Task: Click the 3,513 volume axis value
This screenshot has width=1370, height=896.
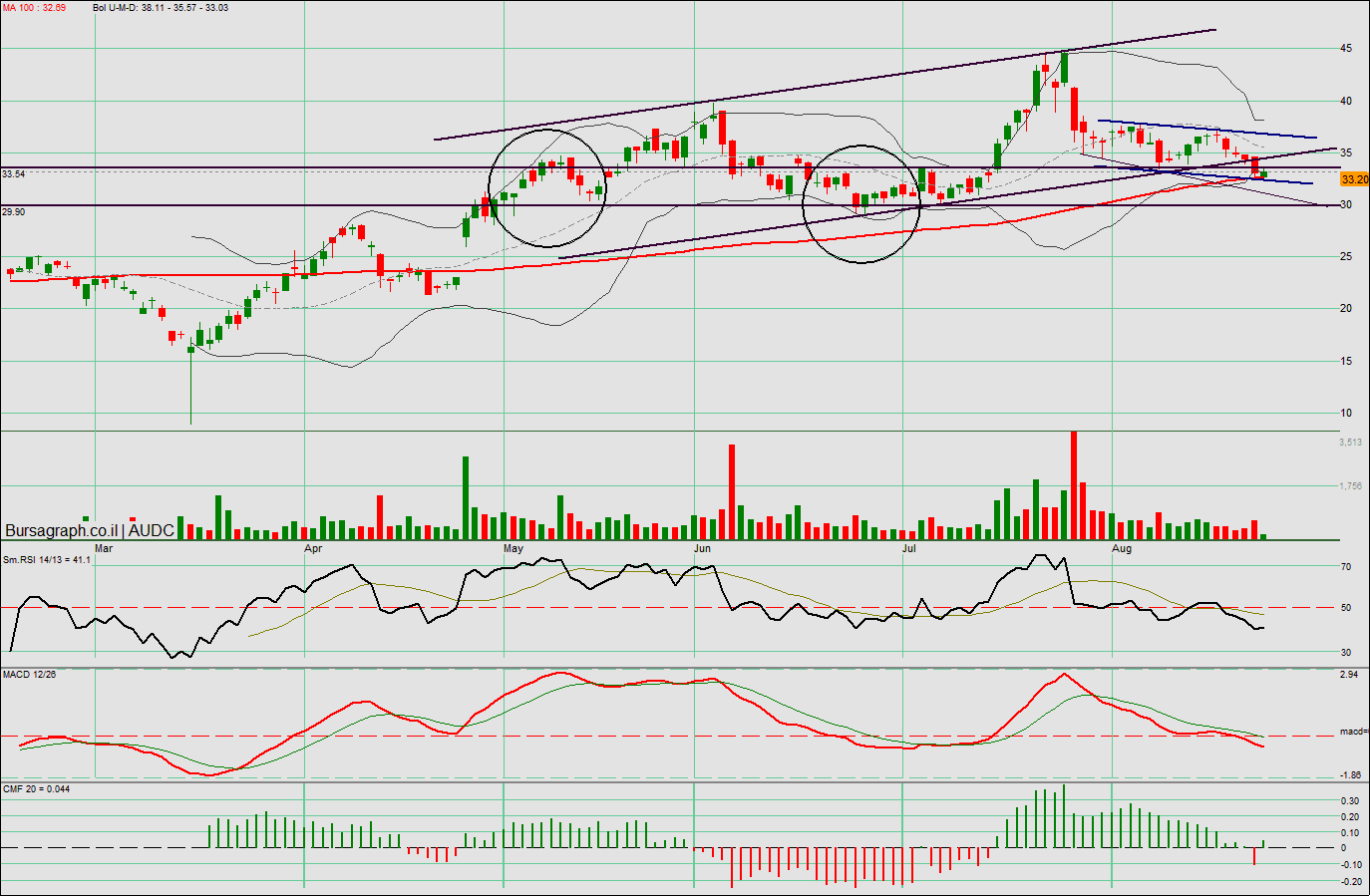Action: (x=1350, y=442)
